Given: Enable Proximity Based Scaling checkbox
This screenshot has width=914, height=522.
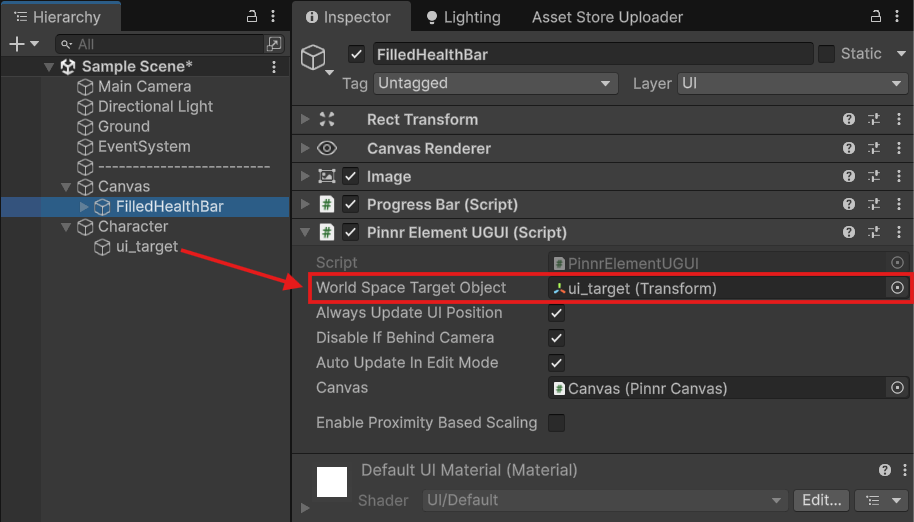Looking at the screenshot, I should click(557, 423).
